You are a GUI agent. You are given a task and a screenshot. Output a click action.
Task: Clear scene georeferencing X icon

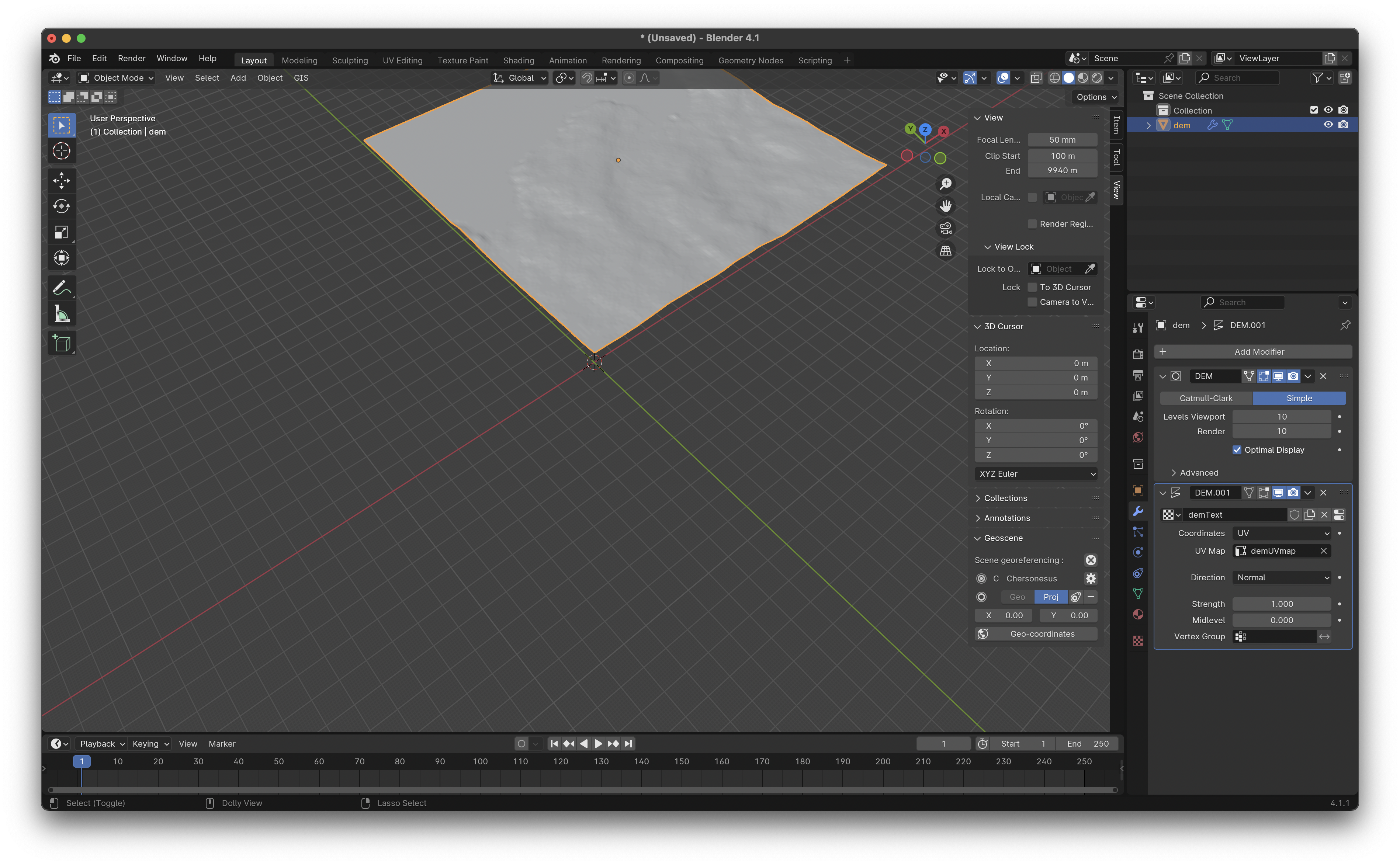(x=1091, y=560)
